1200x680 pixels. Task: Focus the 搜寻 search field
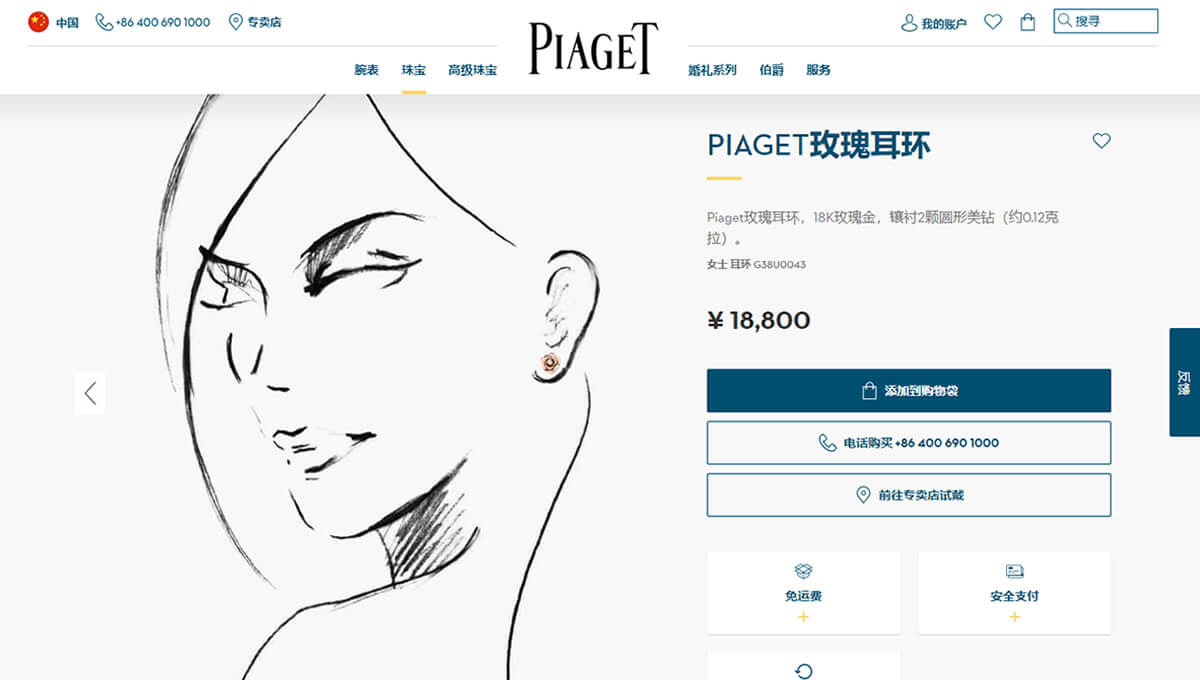coord(1105,21)
